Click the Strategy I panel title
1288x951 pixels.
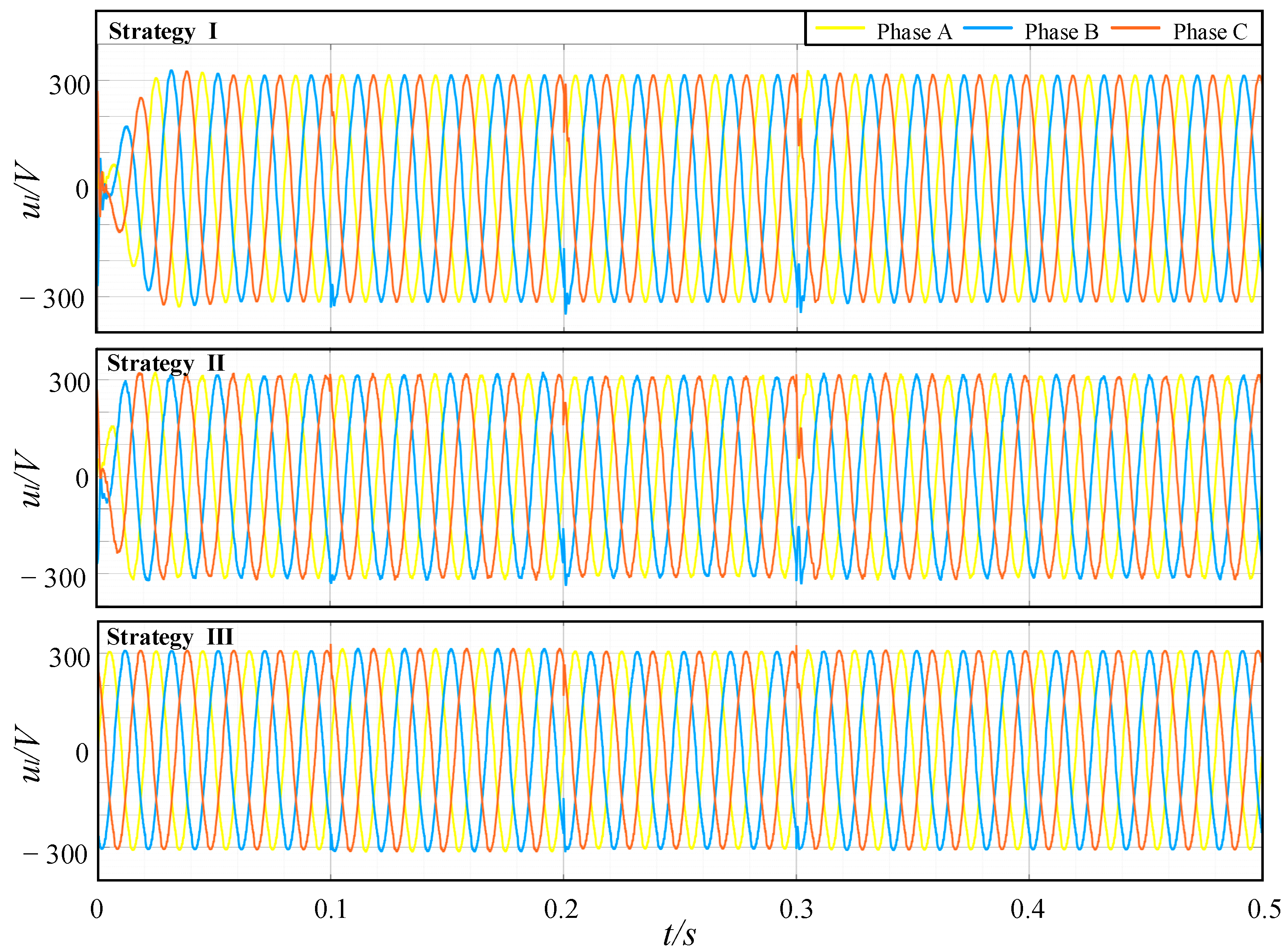tap(164, 31)
